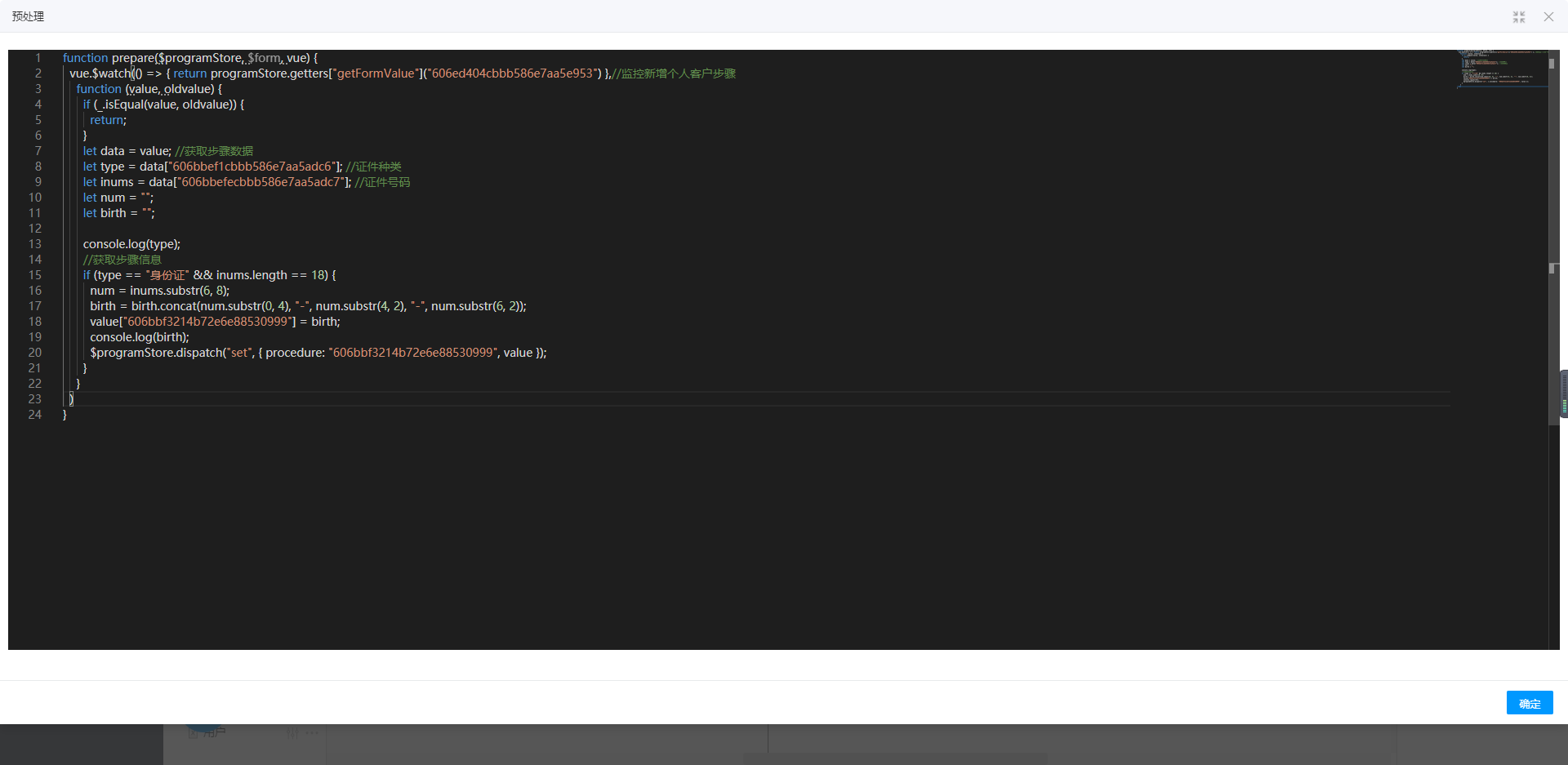
Task: Click the "606ed404cbbb586e7aa5e953" string
Action: pos(513,73)
